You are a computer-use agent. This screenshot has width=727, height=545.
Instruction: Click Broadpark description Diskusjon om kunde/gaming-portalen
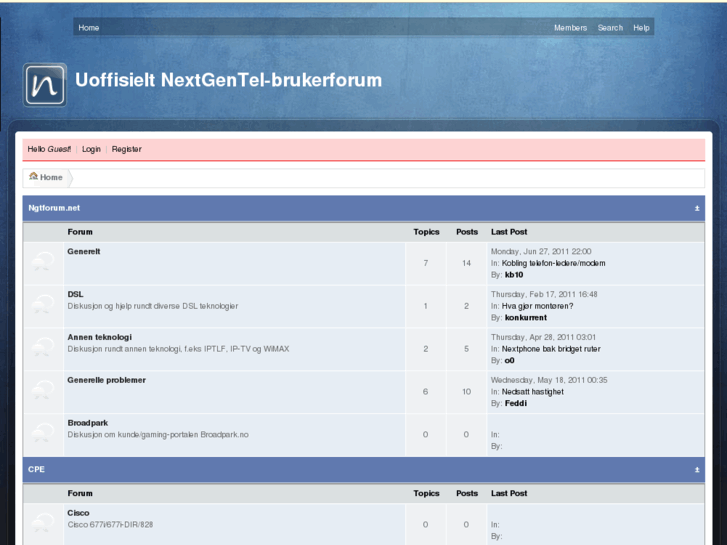click(x=158, y=435)
